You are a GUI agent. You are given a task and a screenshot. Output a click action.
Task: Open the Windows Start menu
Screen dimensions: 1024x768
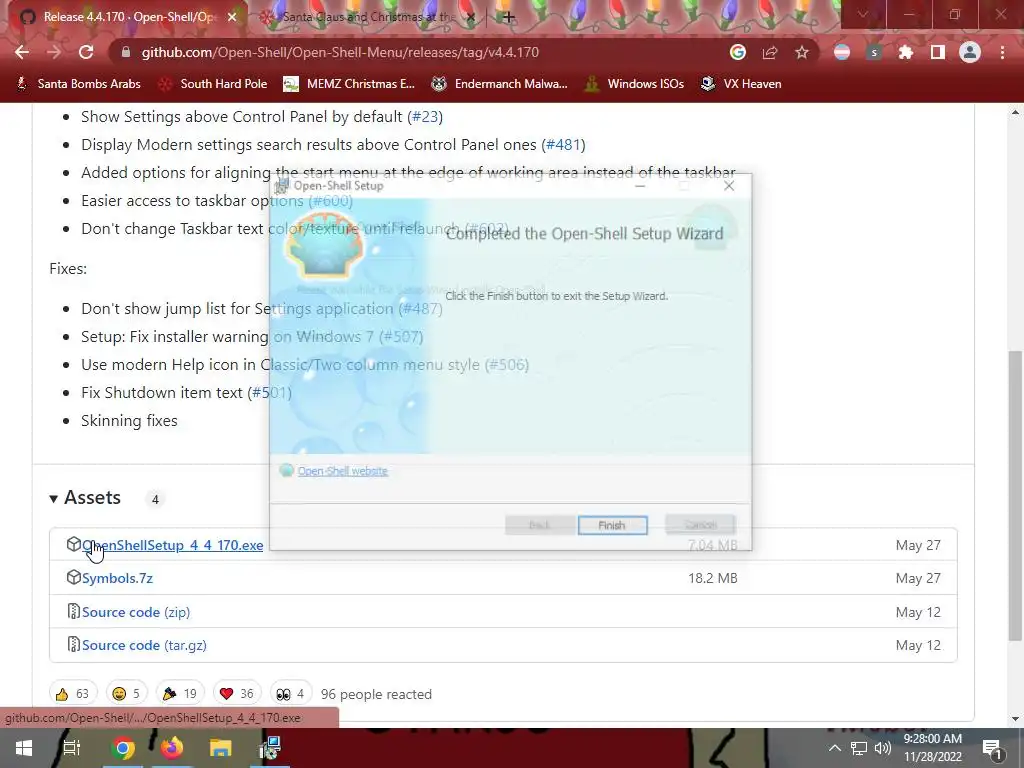click(24, 748)
